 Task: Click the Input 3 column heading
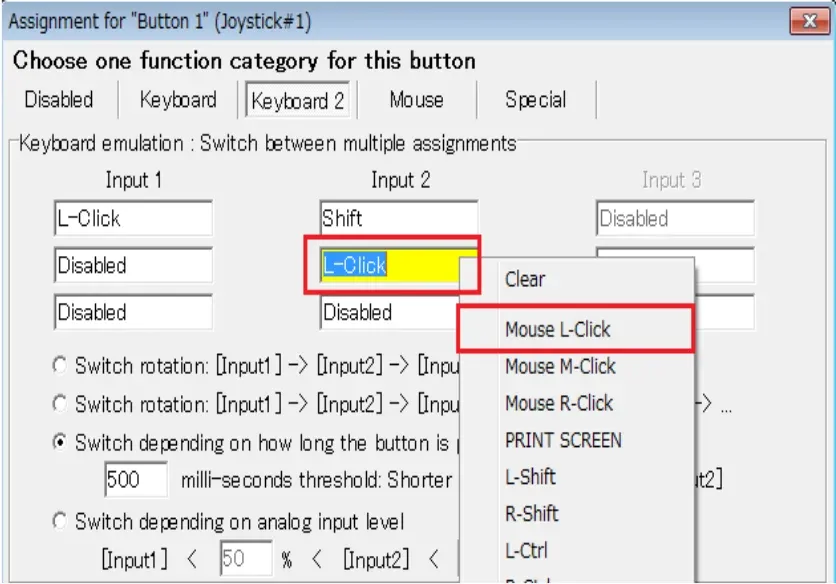tap(671, 180)
